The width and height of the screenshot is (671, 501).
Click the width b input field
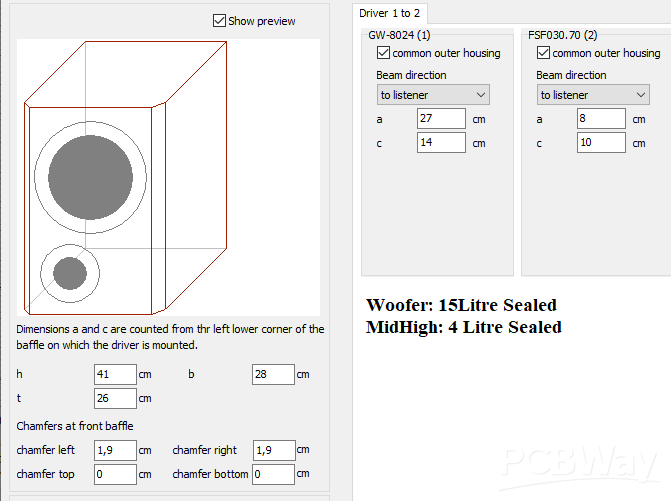click(x=273, y=374)
